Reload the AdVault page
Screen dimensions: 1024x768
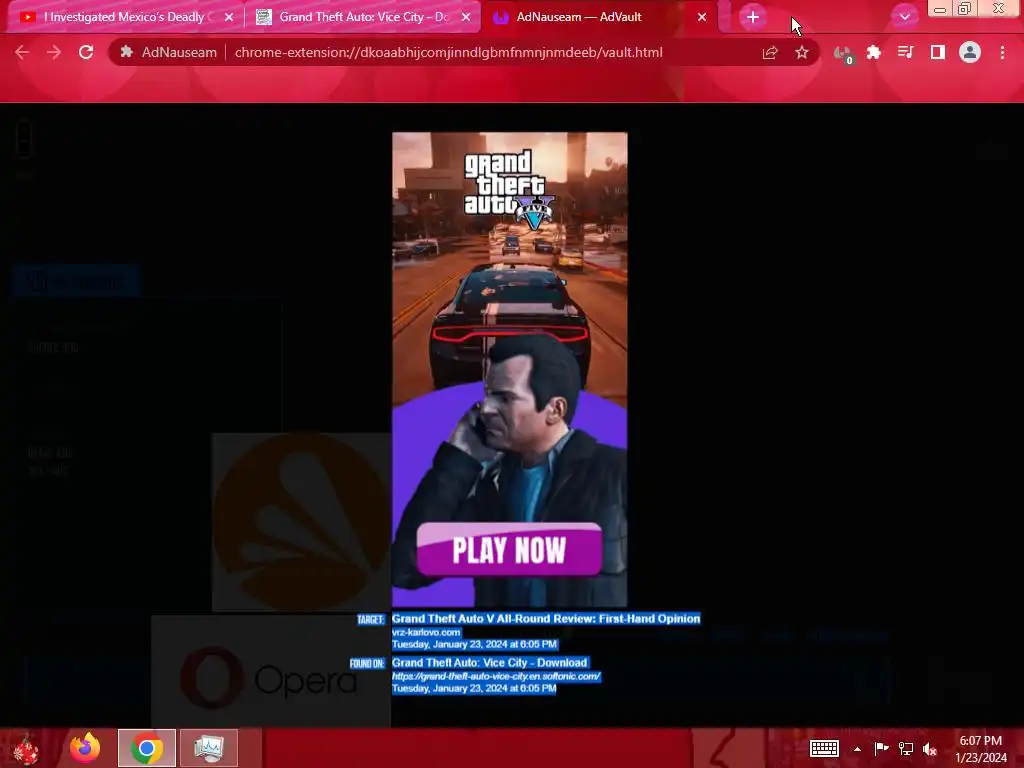(x=86, y=52)
